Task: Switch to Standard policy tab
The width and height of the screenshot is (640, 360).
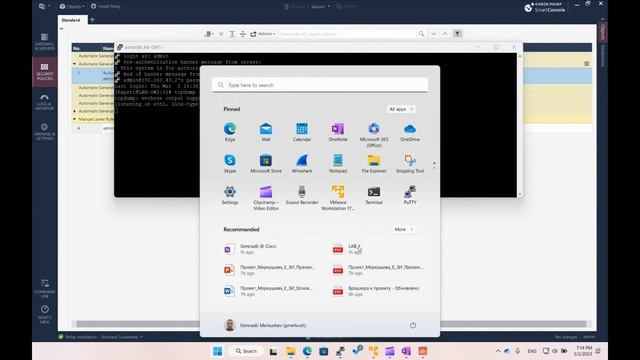Action: pos(71,20)
